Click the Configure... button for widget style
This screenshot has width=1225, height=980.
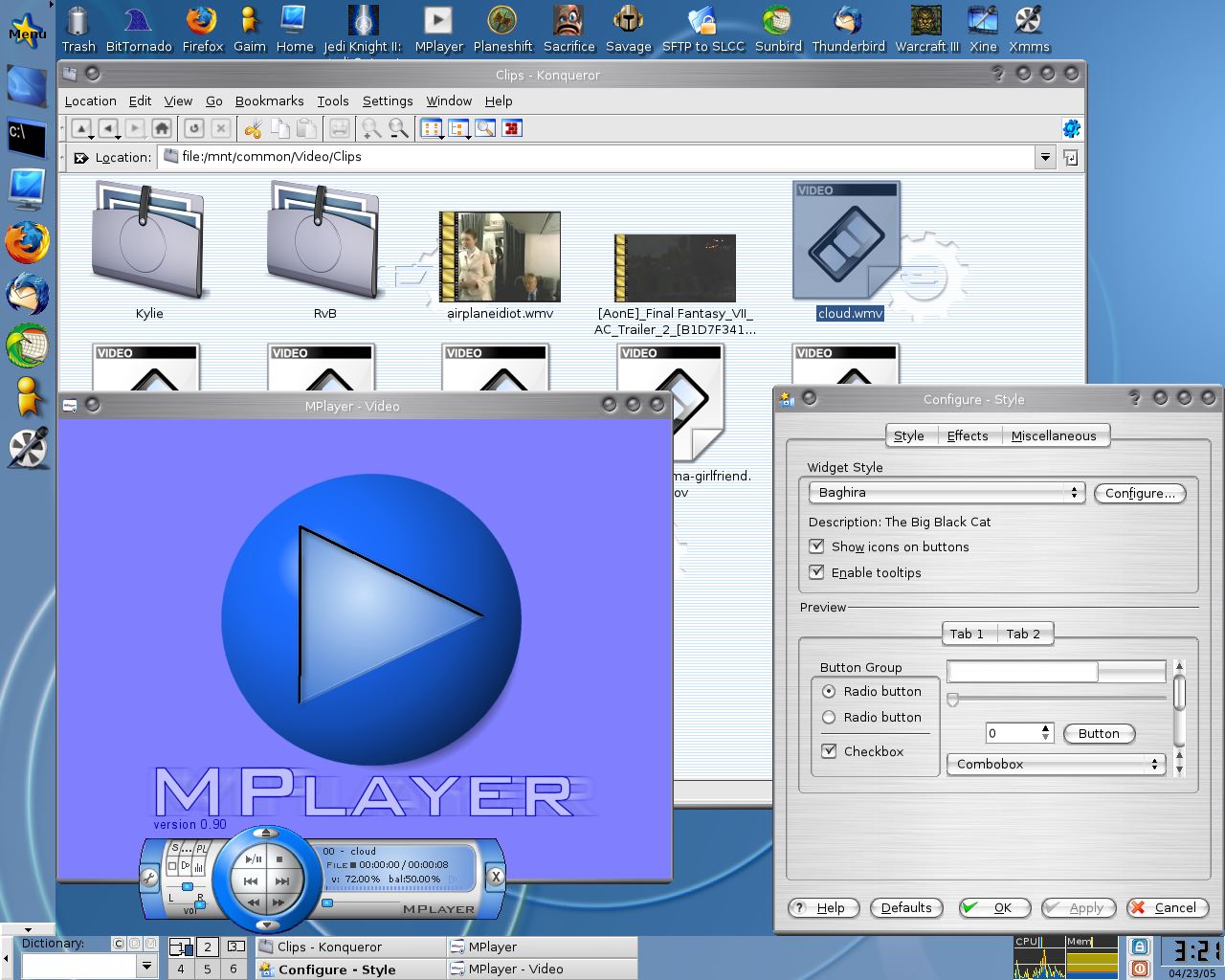coord(1140,493)
